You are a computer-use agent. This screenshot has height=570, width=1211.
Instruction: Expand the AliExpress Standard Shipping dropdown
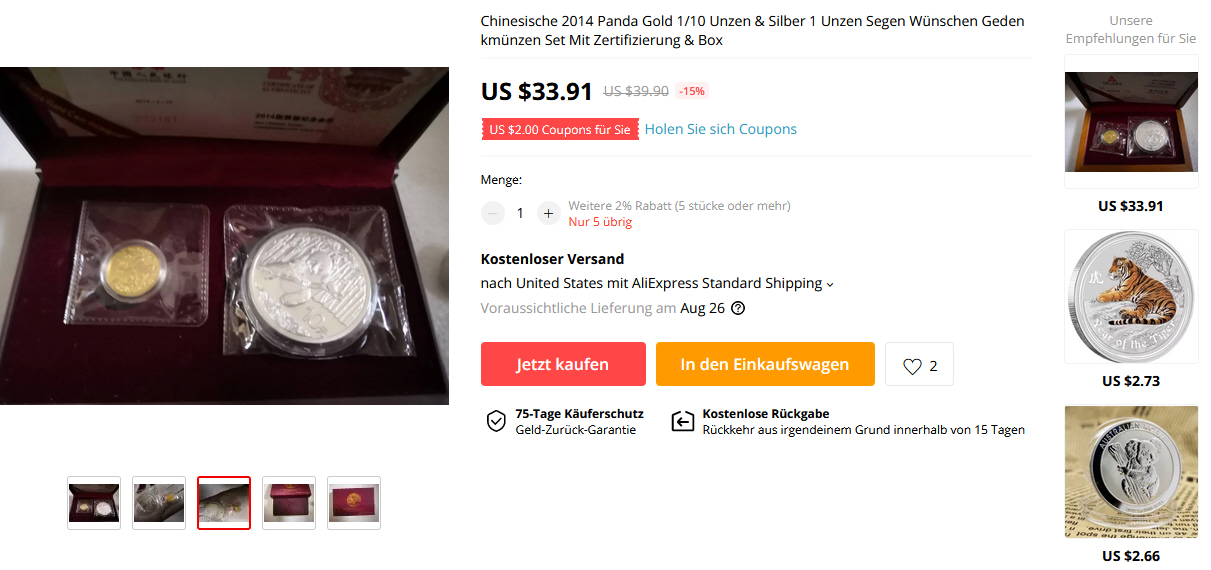point(830,284)
